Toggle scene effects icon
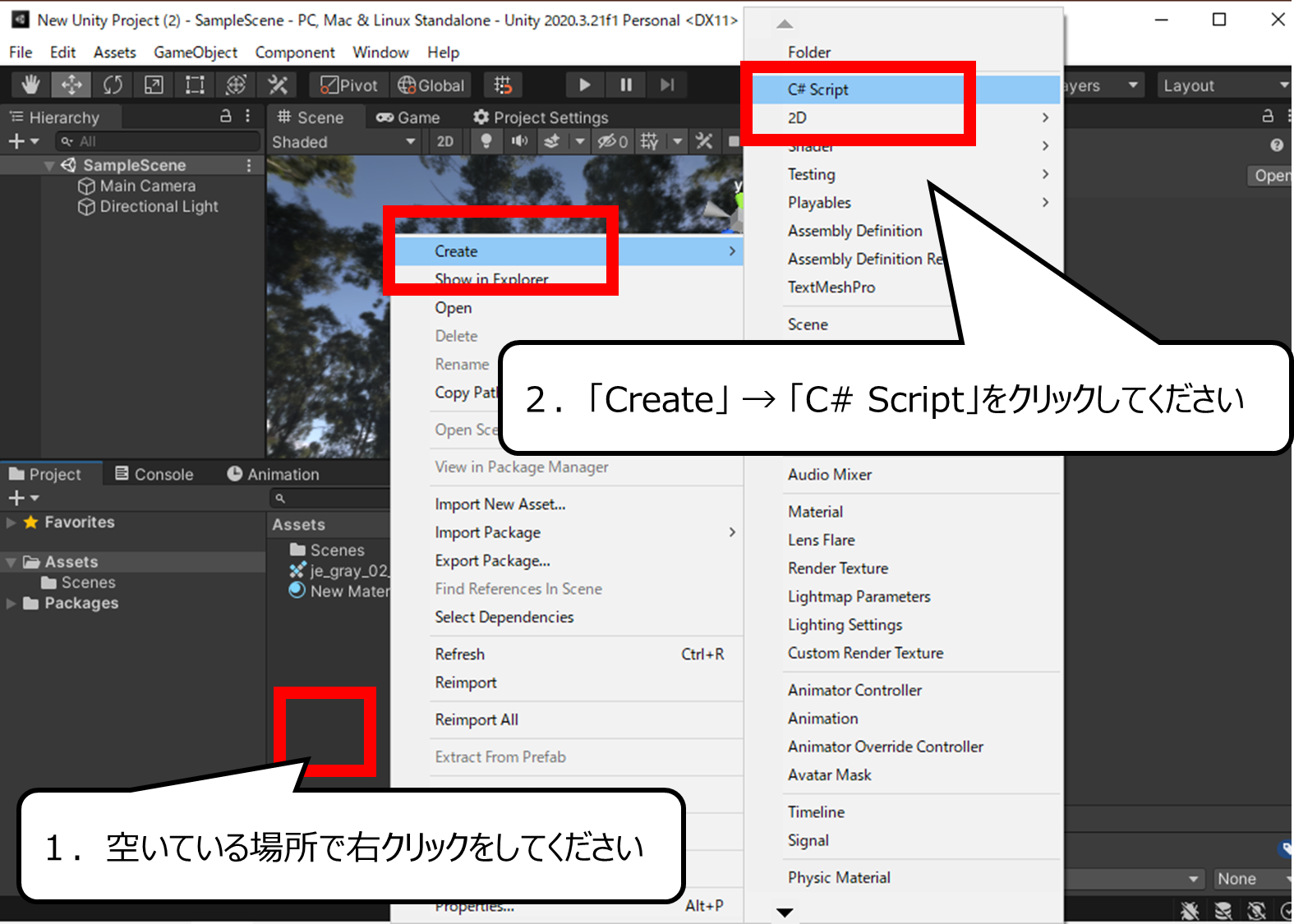Image resolution: width=1294 pixels, height=924 pixels. (552, 142)
